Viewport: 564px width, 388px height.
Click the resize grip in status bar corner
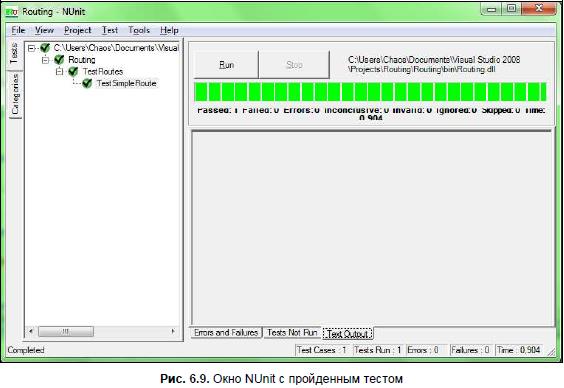point(551,352)
